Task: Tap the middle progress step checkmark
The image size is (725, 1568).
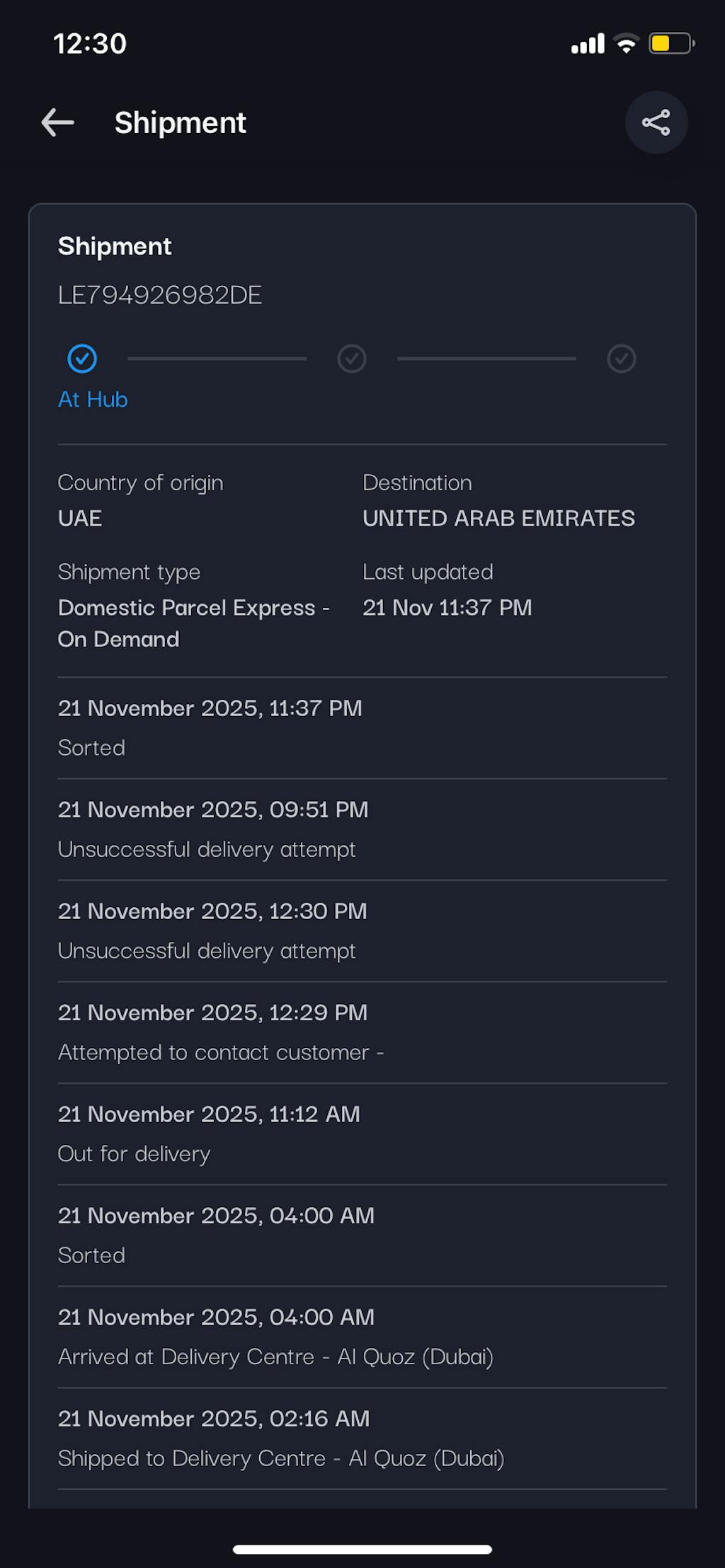Action: tap(352, 359)
